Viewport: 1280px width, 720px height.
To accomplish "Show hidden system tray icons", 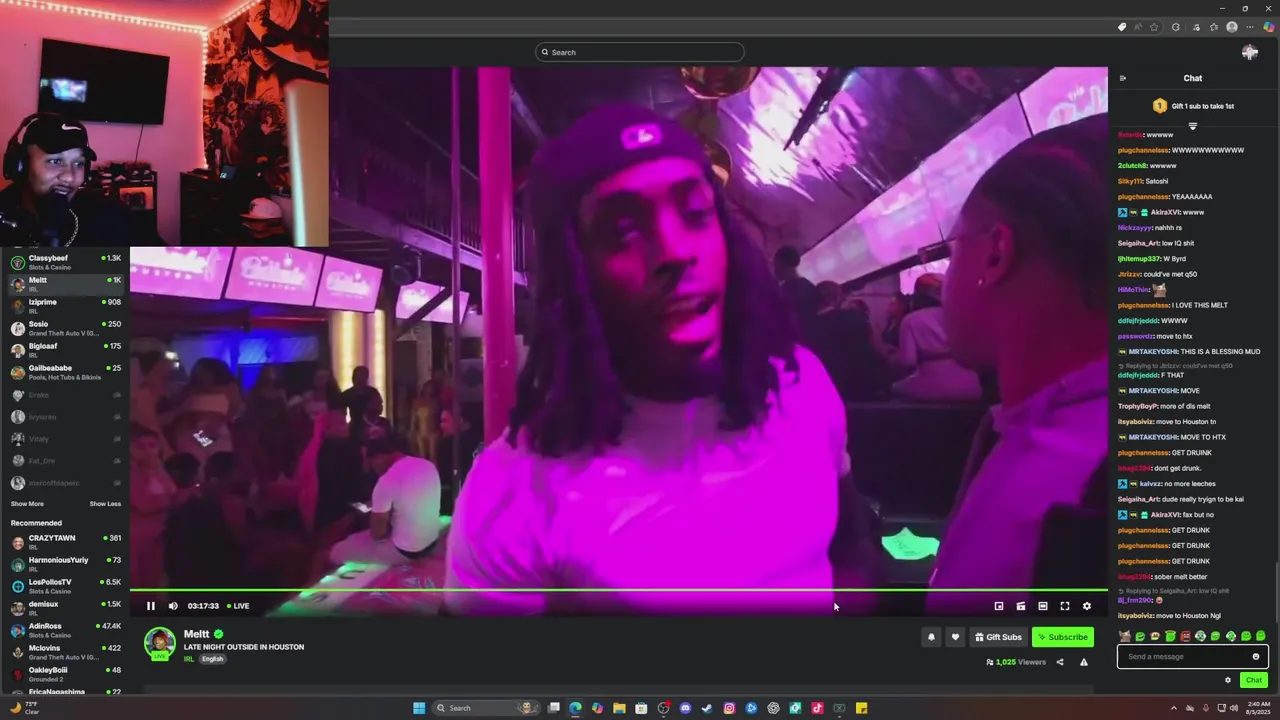I will tap(1174, 708).
